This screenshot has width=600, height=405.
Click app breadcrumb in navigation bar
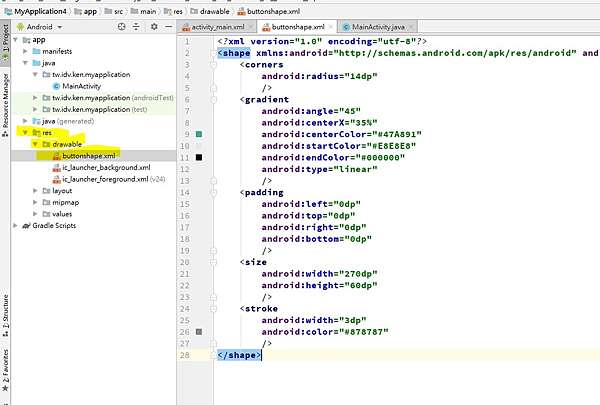point(86,11)
